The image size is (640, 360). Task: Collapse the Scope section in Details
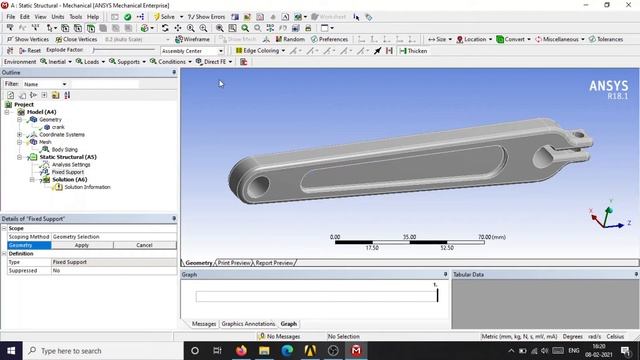pyautogui.click(x=4, y=229)
